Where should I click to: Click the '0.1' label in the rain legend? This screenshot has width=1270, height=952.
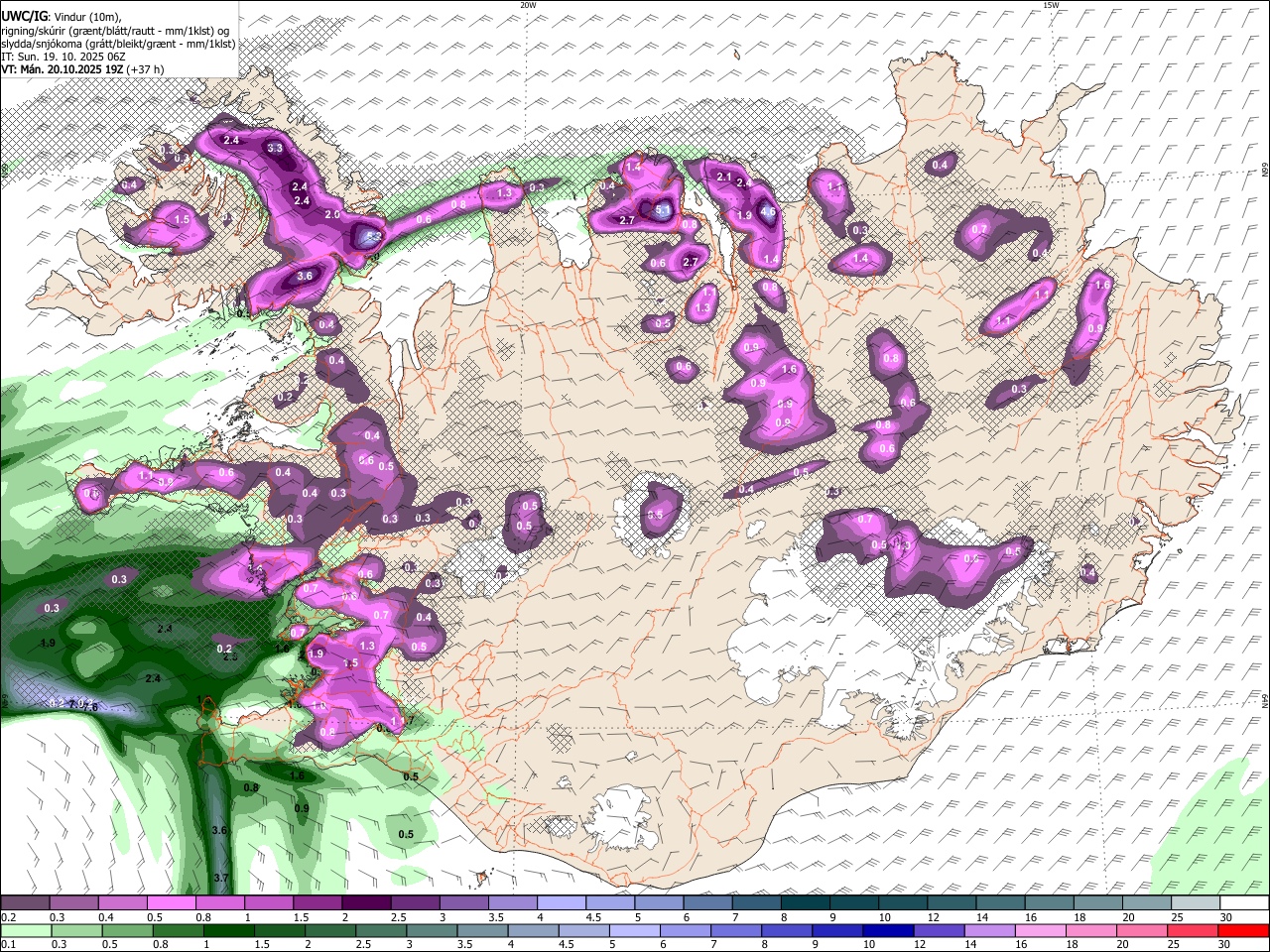pyautogui.click(x=8, y=945)
